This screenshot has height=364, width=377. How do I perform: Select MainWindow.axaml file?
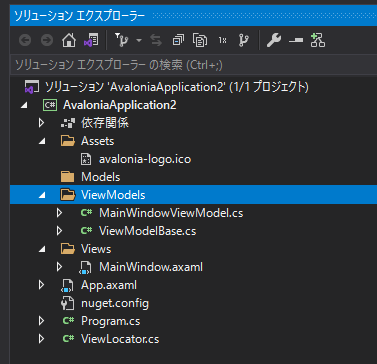[151, 267]
